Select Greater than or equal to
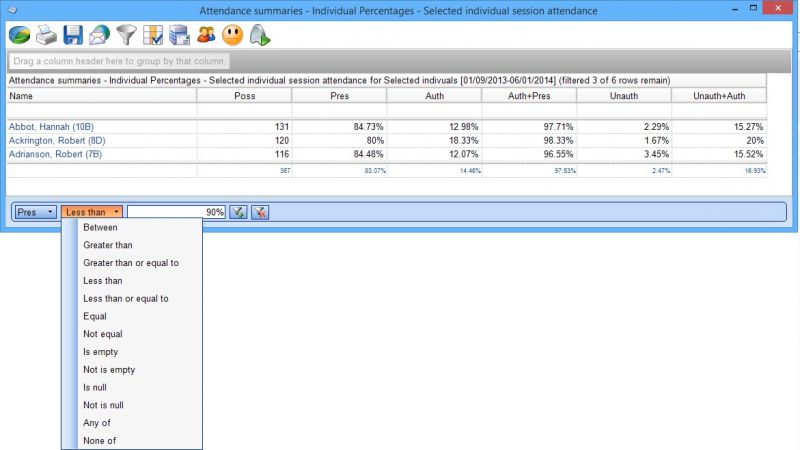Screen dimensions: 800x450 (x=131, y=263)
